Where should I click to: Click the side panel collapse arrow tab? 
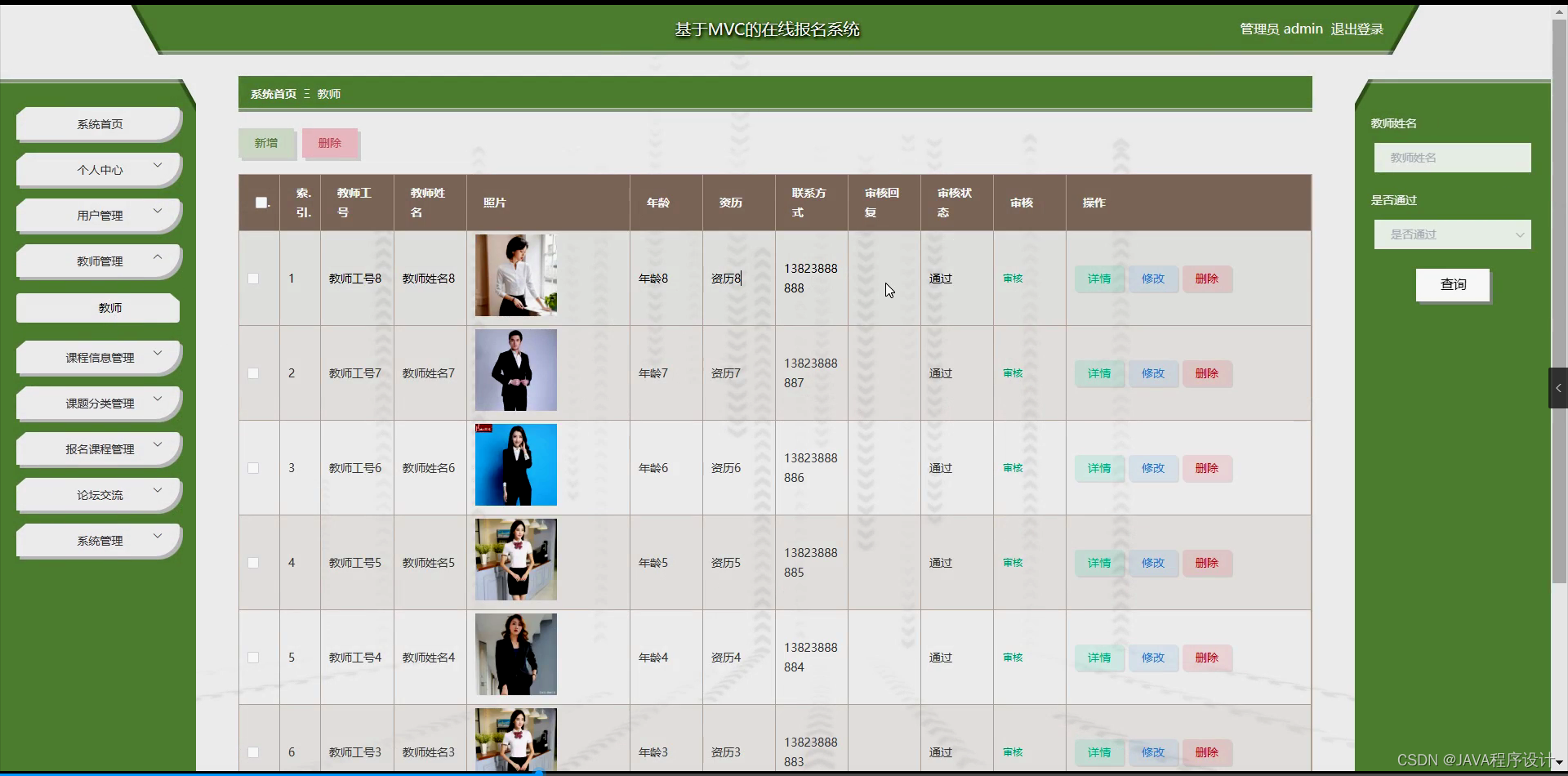coord(1558,388)
